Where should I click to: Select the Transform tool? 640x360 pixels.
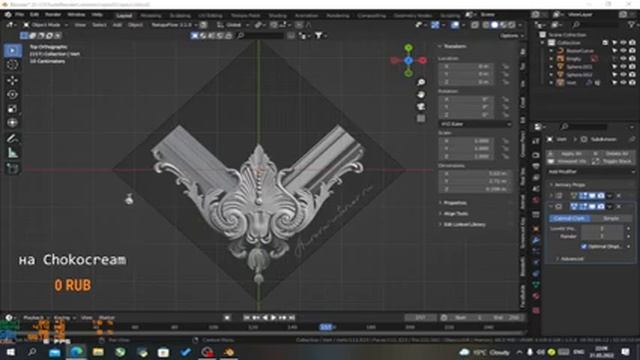click(13, 123)
